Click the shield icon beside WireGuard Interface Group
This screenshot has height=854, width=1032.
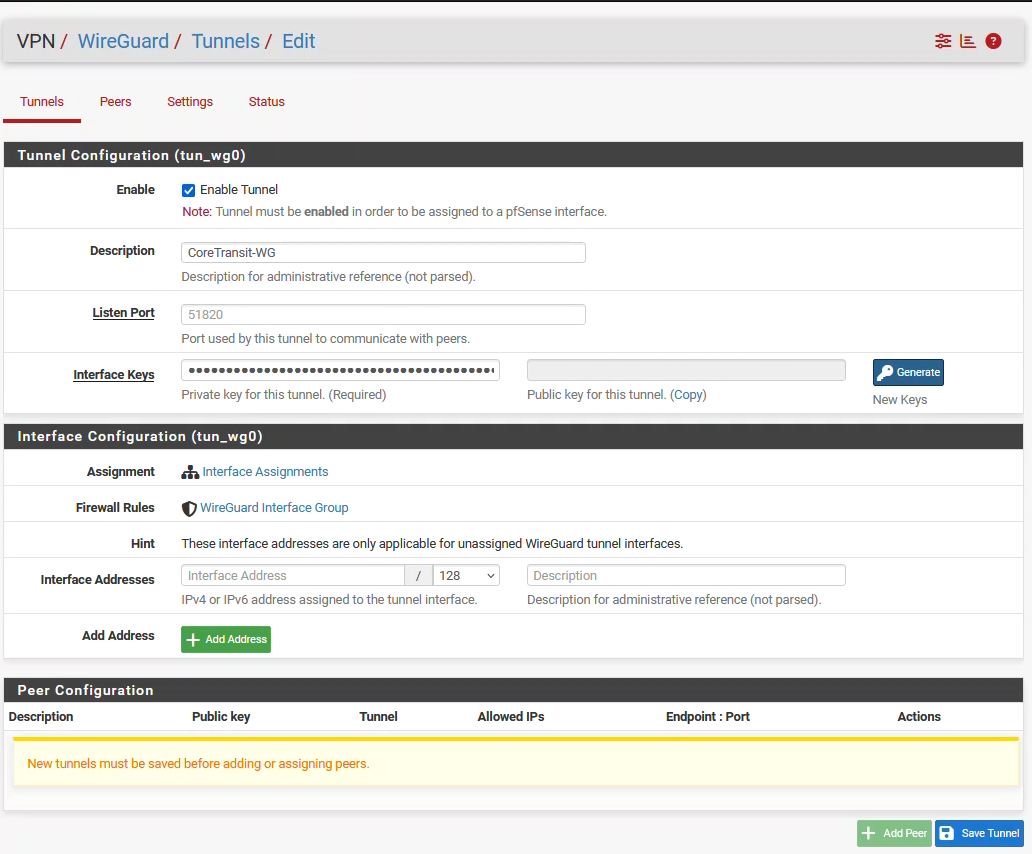coord(189,508)
